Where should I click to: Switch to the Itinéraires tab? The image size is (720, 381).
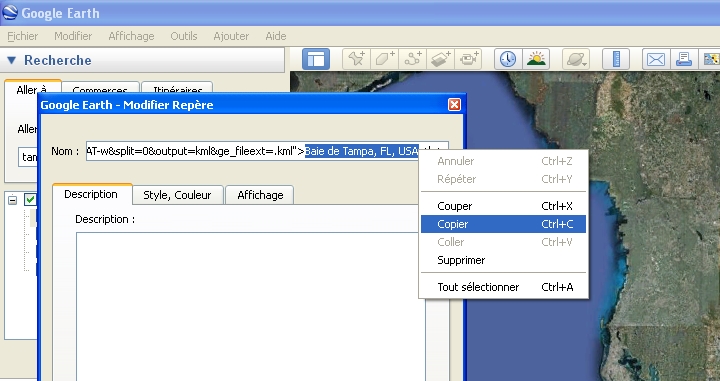point(177,88)
